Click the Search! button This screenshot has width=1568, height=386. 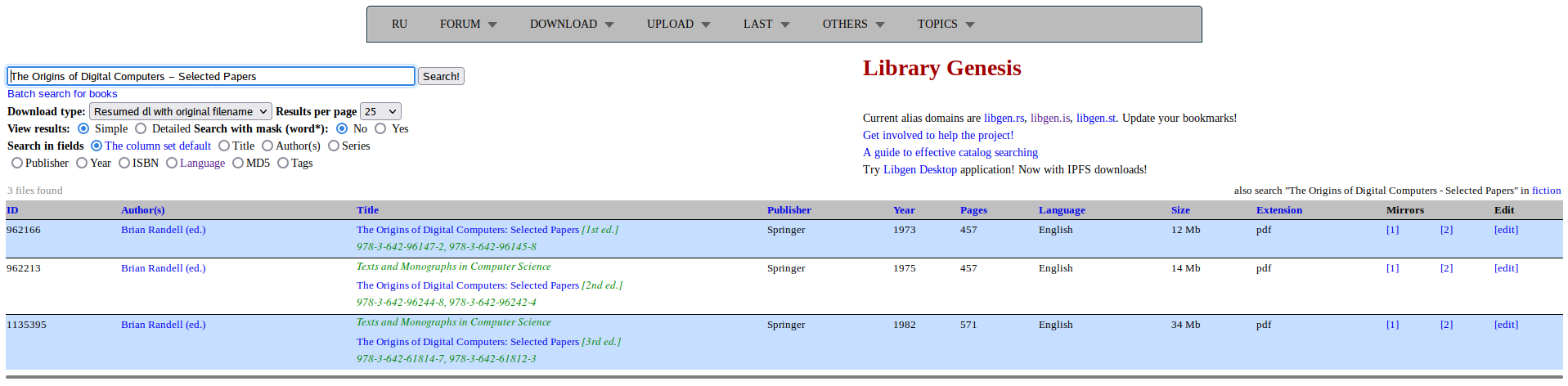[441, 76]
